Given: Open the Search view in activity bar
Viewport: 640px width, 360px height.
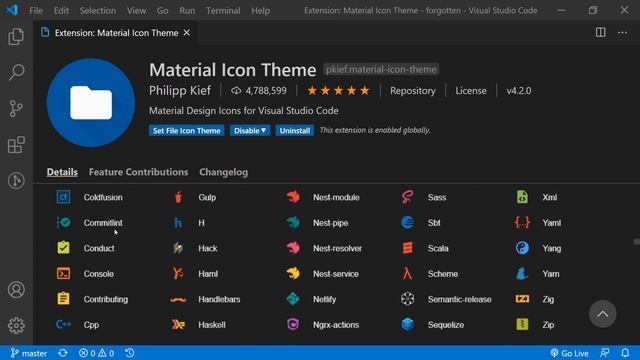Looking at the screenshot, I should [16, 72].
